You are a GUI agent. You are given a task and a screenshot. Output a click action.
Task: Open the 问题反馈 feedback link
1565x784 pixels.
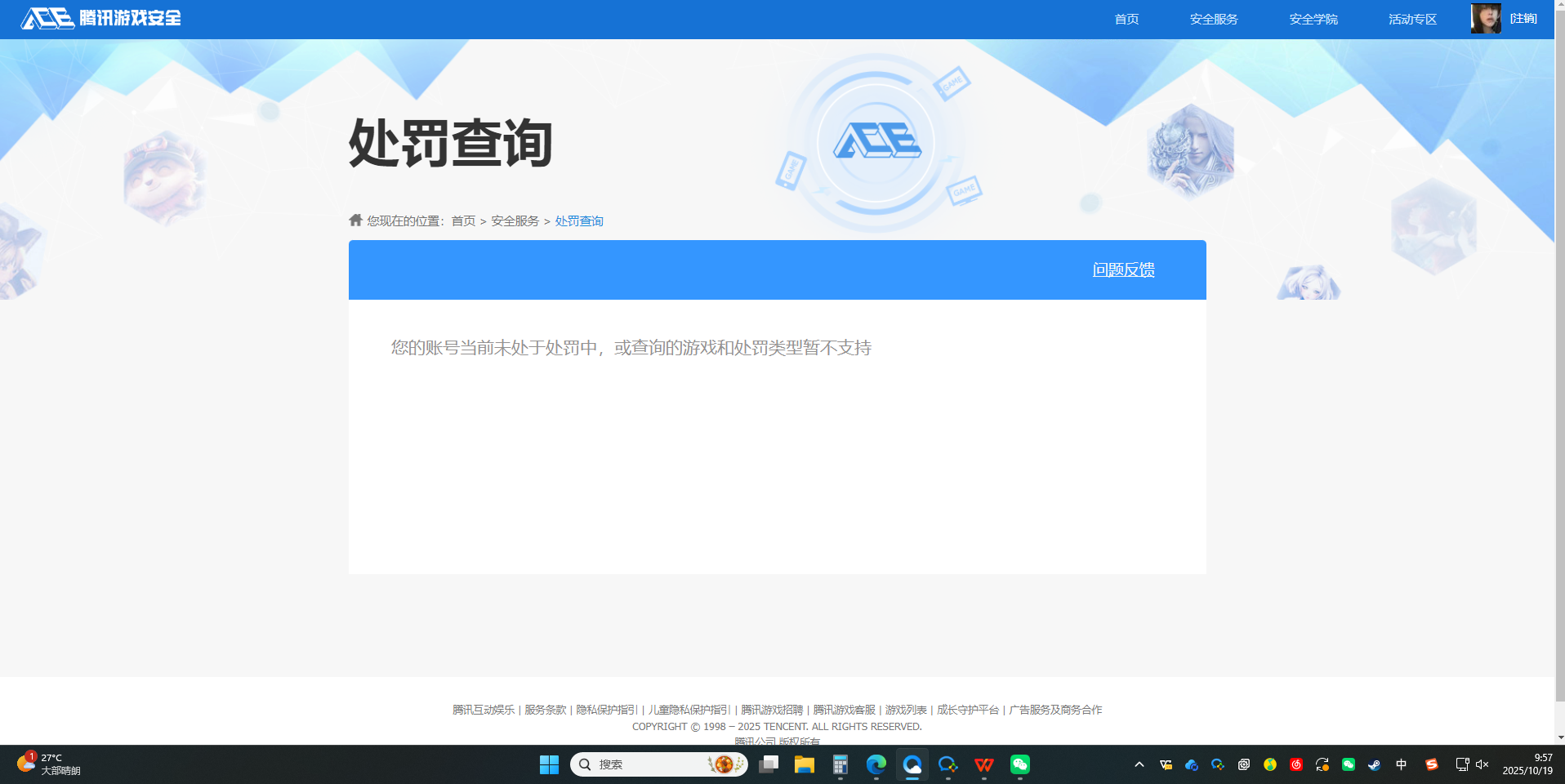pyautogui.click(x=1122, y=269)
